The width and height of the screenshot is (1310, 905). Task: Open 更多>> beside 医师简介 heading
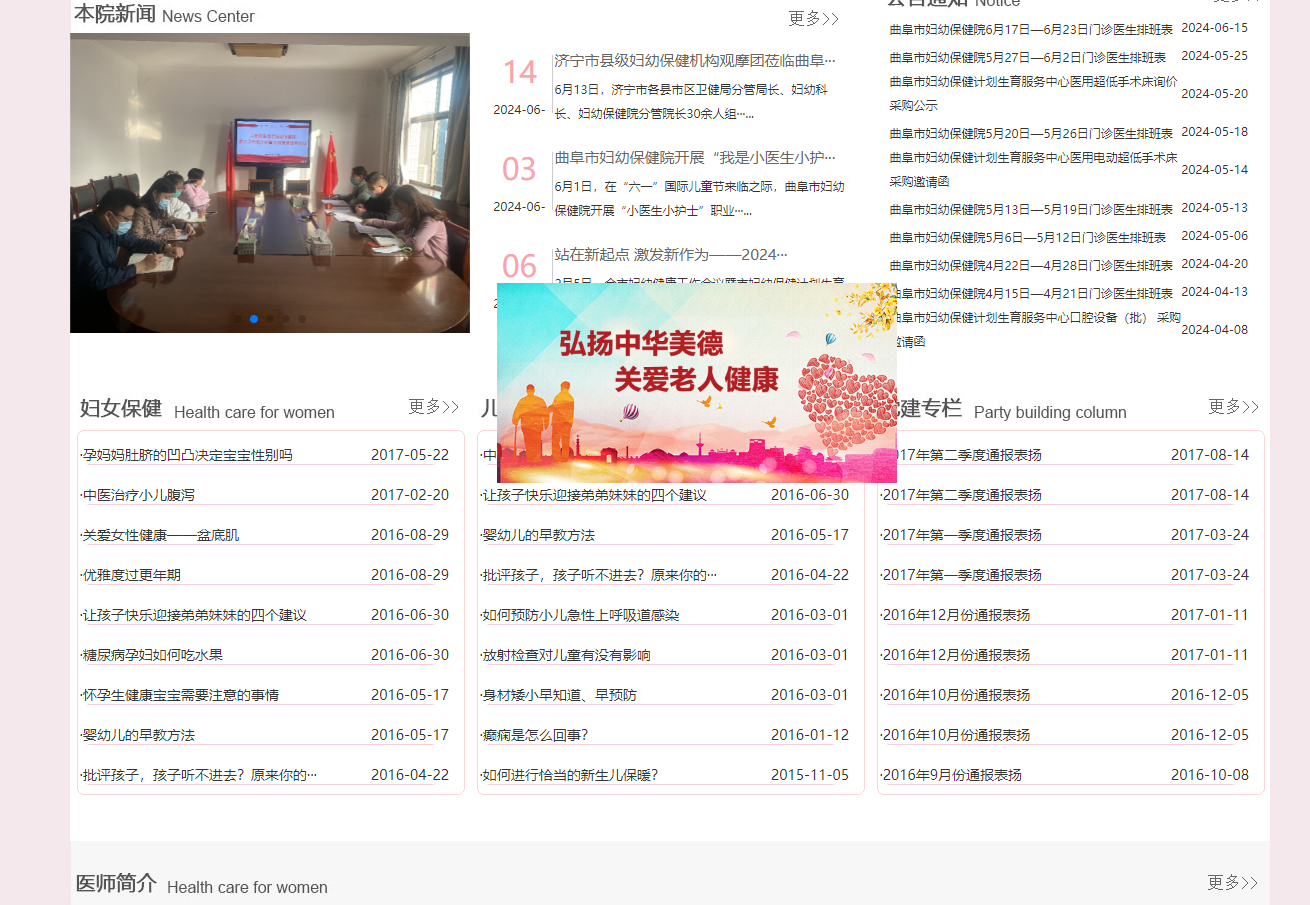point(1232,882)
